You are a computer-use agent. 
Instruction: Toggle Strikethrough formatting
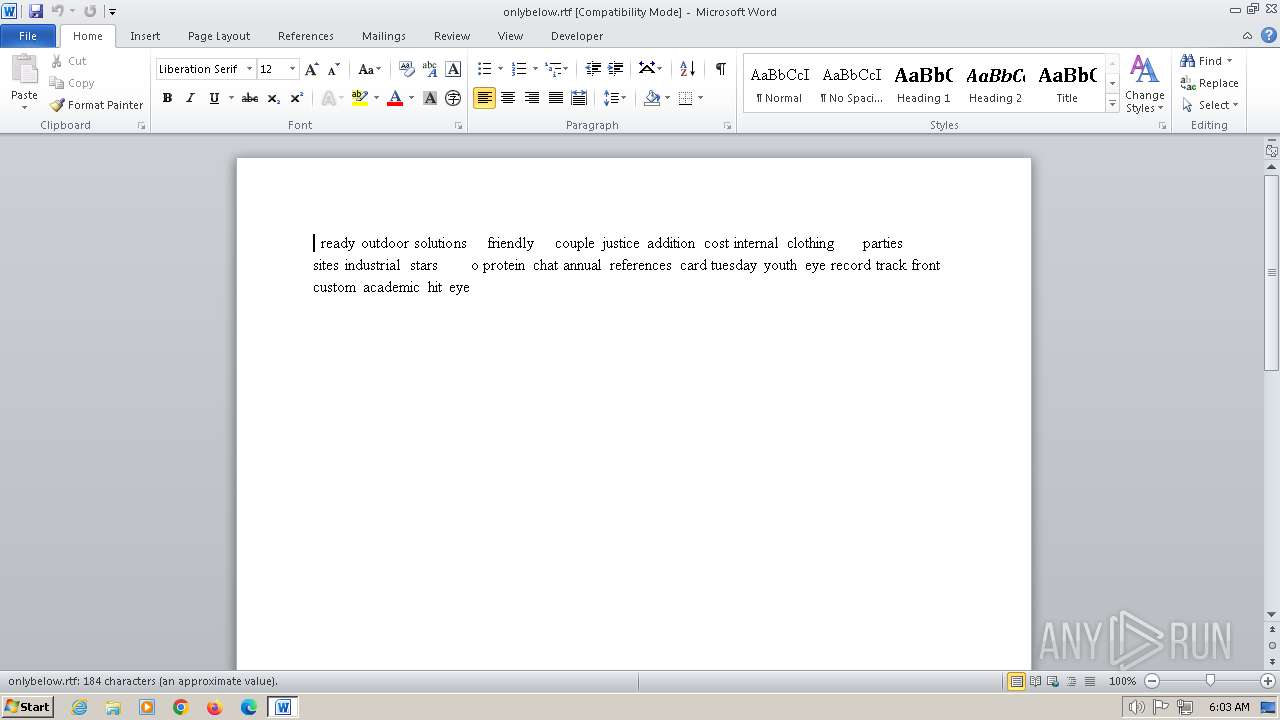click(250, 98)
